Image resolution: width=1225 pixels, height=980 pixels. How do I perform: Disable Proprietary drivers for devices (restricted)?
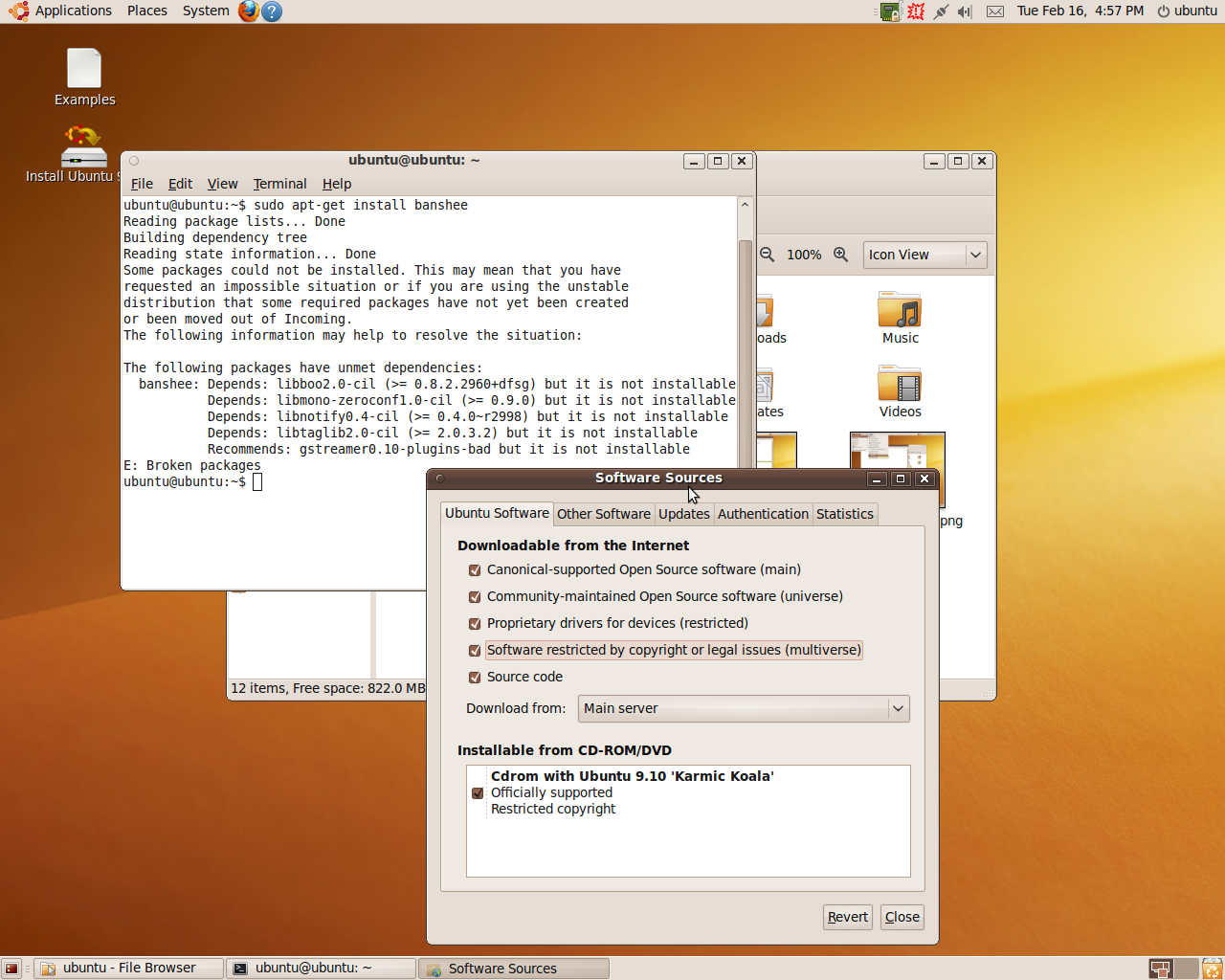[x=475, y=624]
